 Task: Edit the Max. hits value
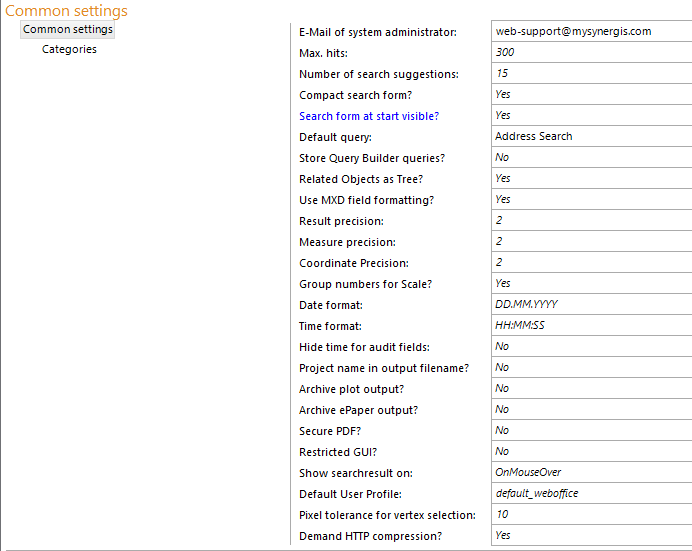click(x=590, y=52)
